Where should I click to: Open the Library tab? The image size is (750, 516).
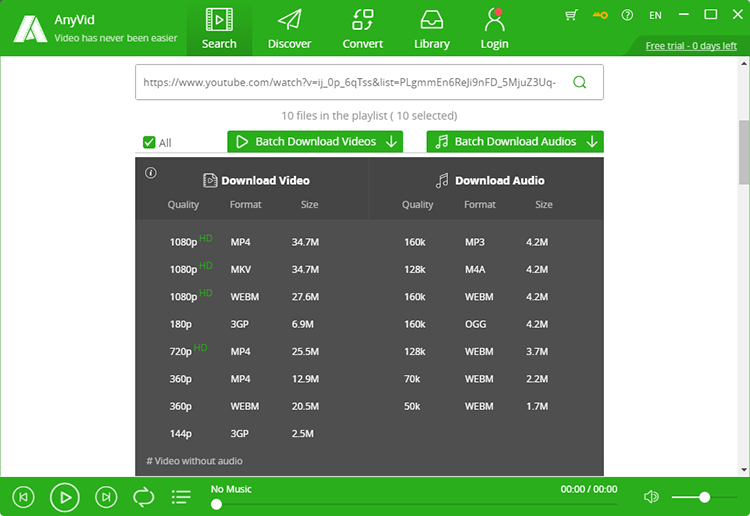431,28
